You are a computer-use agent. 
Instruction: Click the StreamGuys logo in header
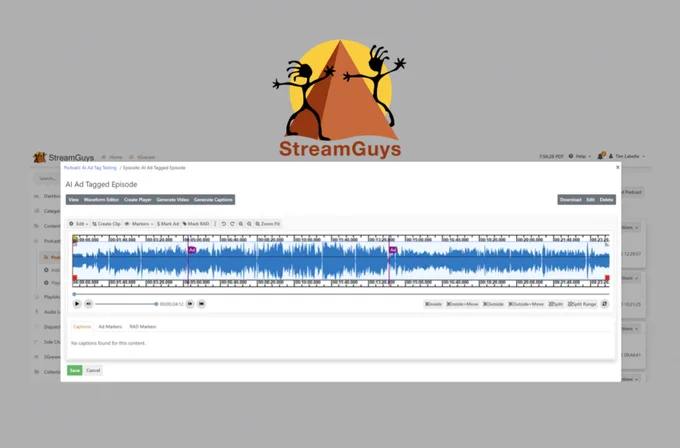point(64,157)
